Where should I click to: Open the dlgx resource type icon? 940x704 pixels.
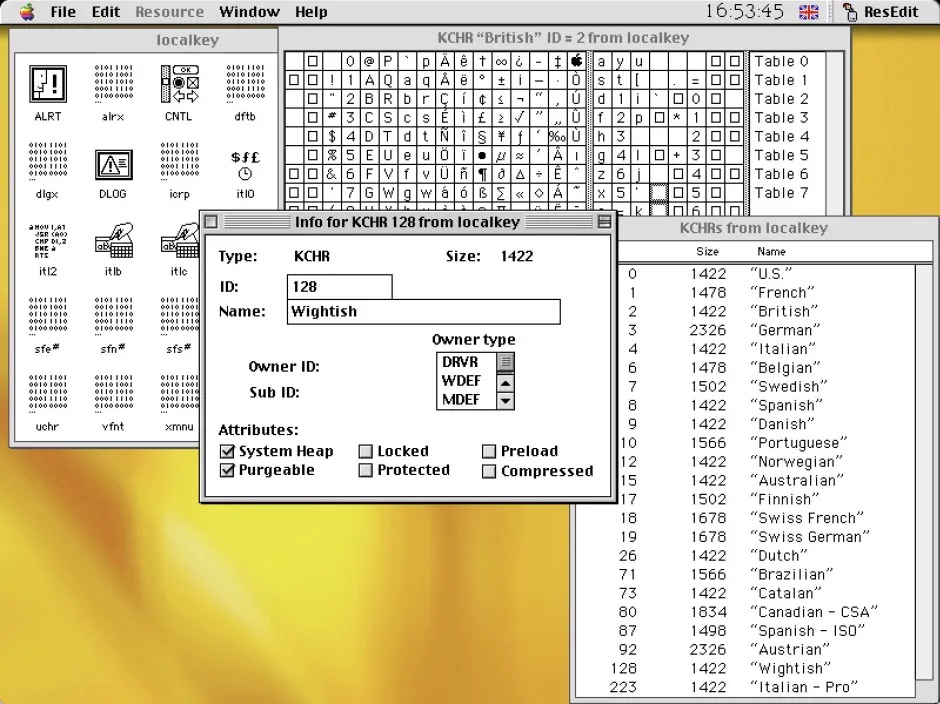[x=47, y=161]
